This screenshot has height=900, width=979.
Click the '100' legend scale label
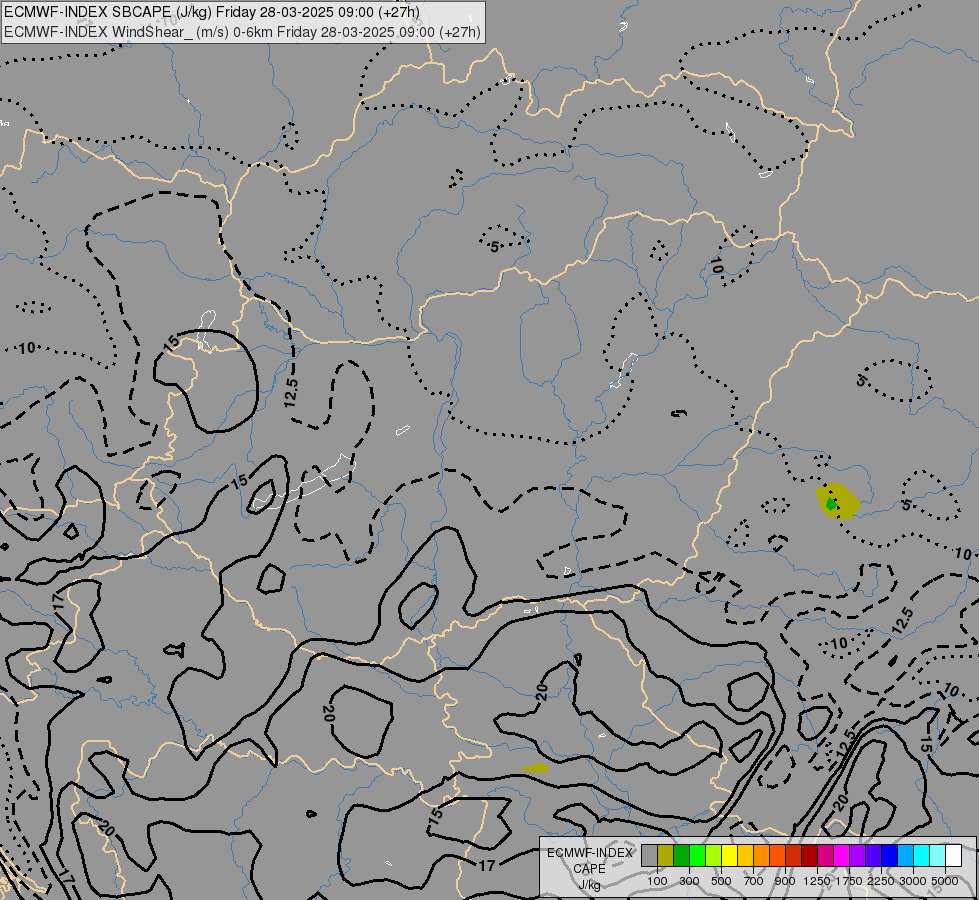(x=657, y=881)
